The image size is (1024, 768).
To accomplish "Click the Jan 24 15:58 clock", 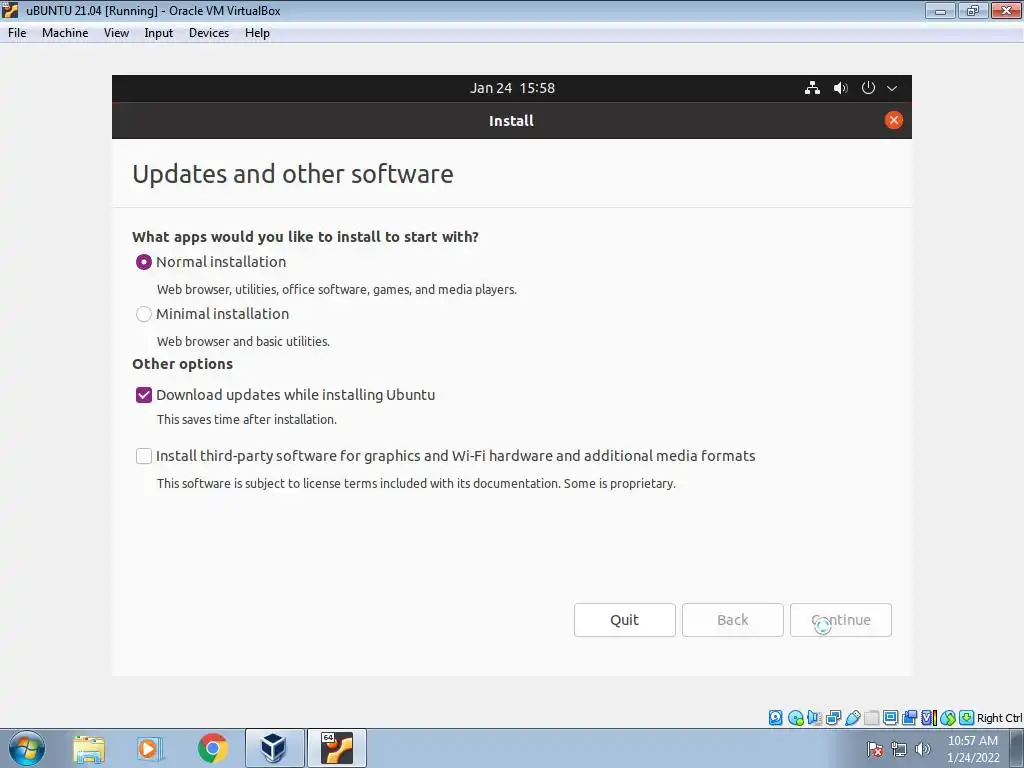I will pyautogui.click(x=512, y=88).
